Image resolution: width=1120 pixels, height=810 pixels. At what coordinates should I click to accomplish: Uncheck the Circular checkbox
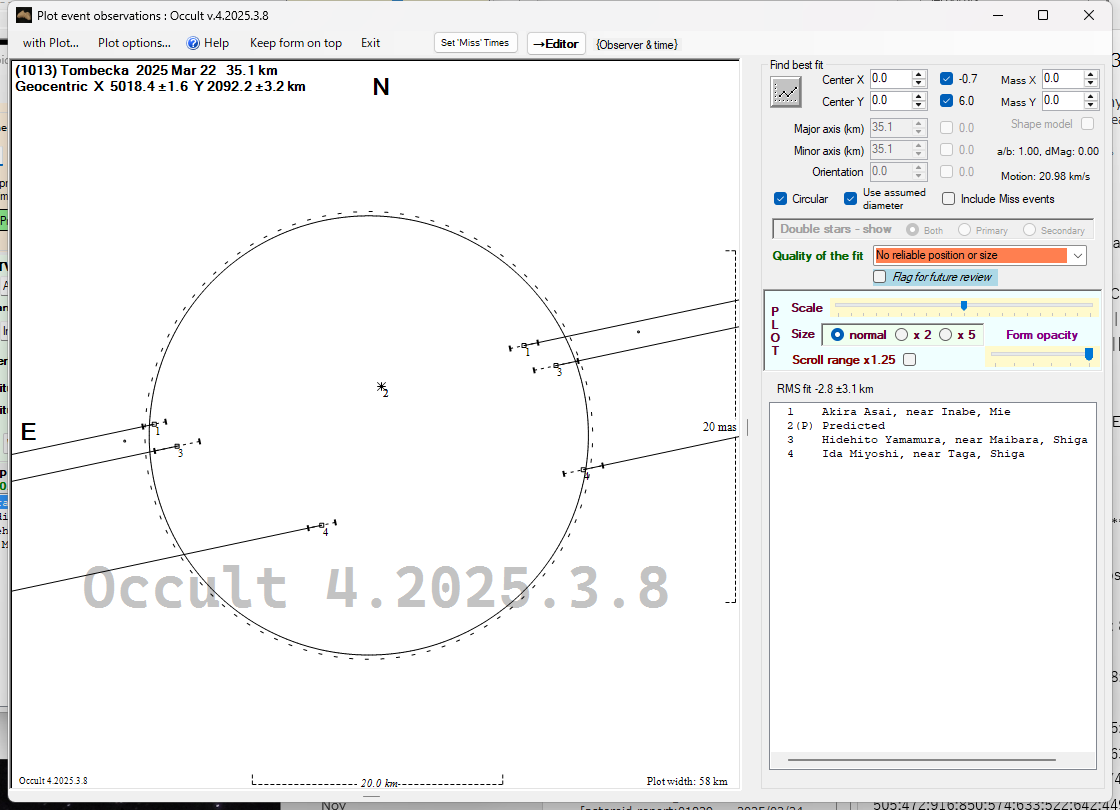[781, 199]
